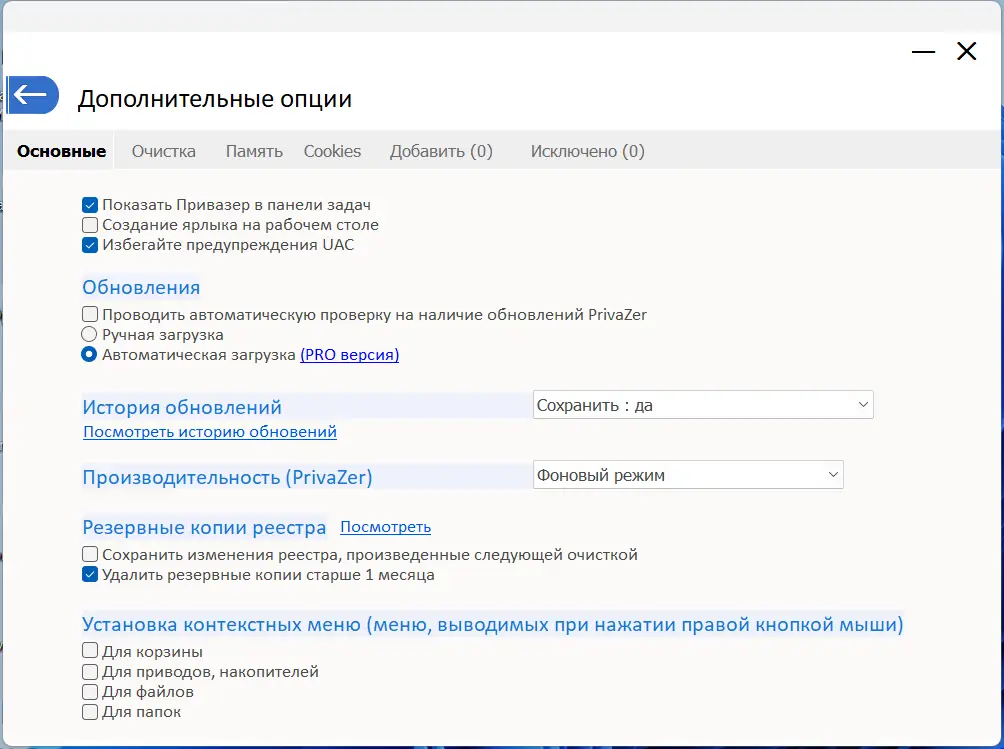Image resolution: width=1004 pixels, height=749 pixels.
Task: Uncheck Показать Привазер в панели задач
Action: (90, 205)
